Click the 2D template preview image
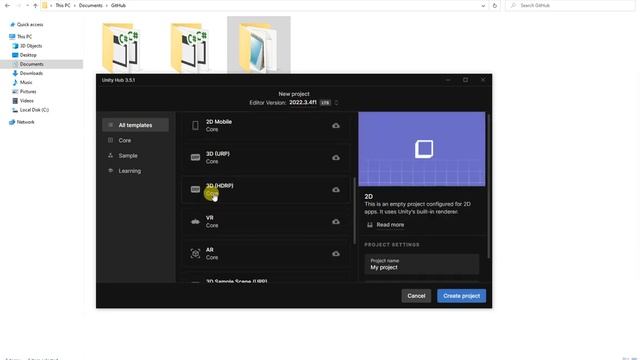The width and height of the screenshot is (640, 360). click(422, 149)
